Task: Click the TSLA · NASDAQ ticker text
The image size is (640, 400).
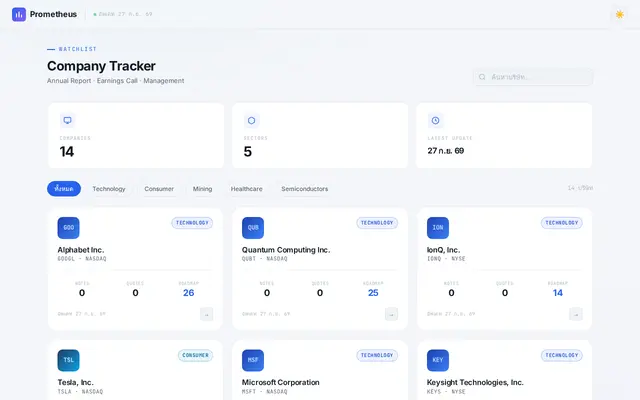Action: click(80, 391)
